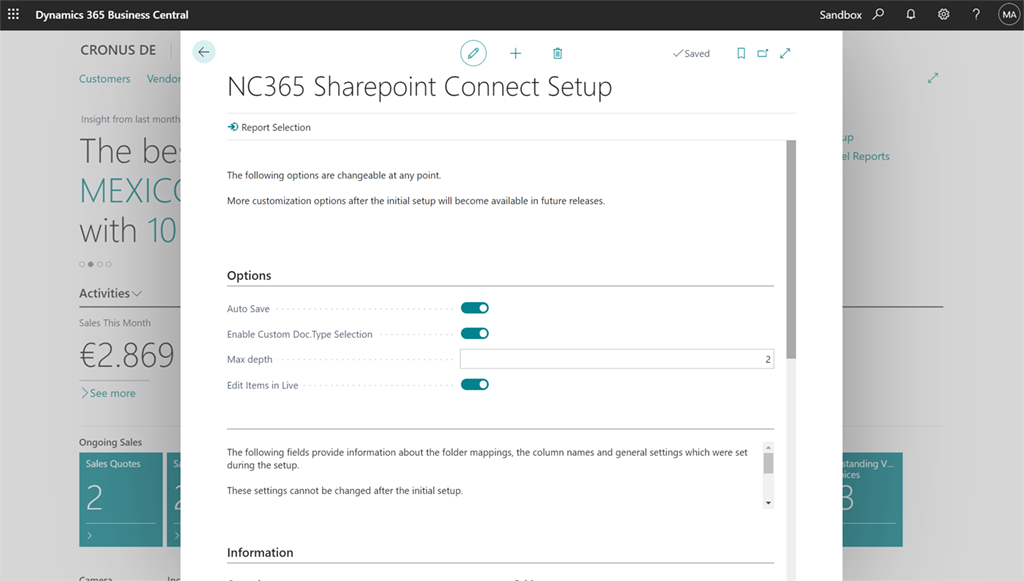Open the notifications bell
Screen dimensions: 1024x581
point(910,14)
